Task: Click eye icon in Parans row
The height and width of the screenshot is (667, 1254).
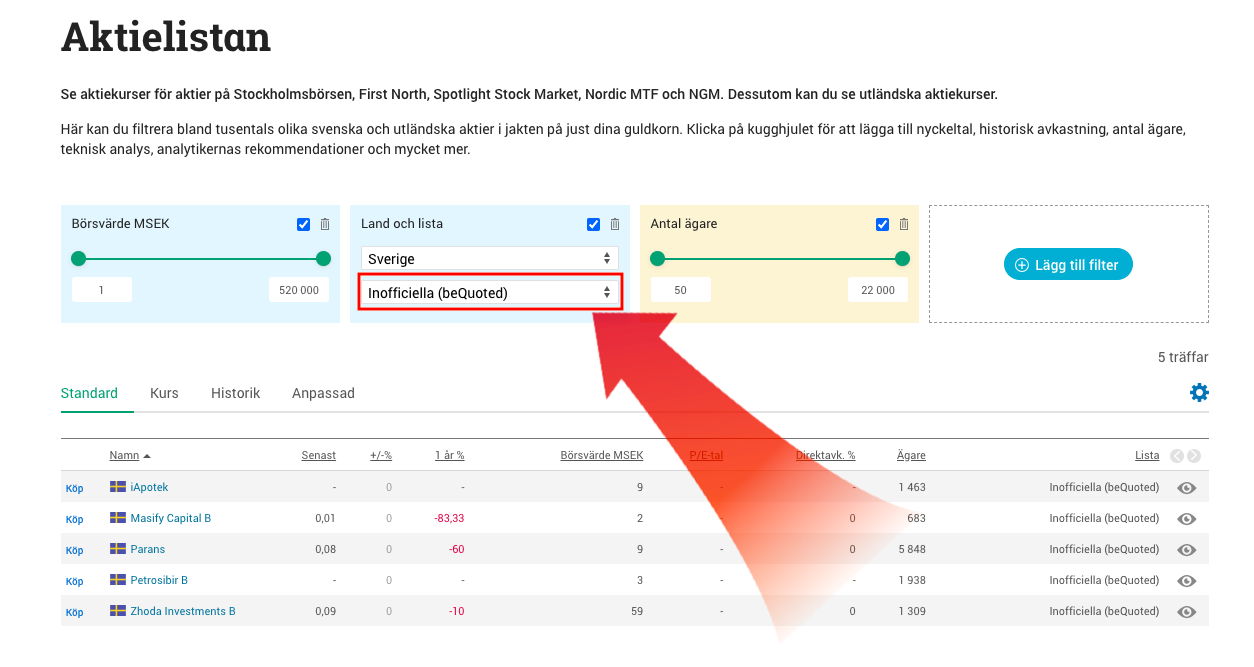Action: click(x=1187, y=550)
